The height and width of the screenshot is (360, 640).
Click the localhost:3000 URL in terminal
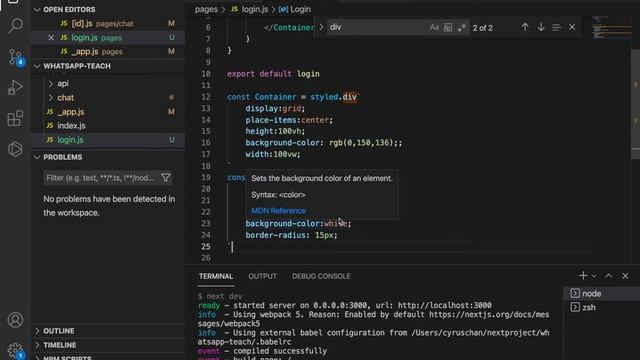444,306
